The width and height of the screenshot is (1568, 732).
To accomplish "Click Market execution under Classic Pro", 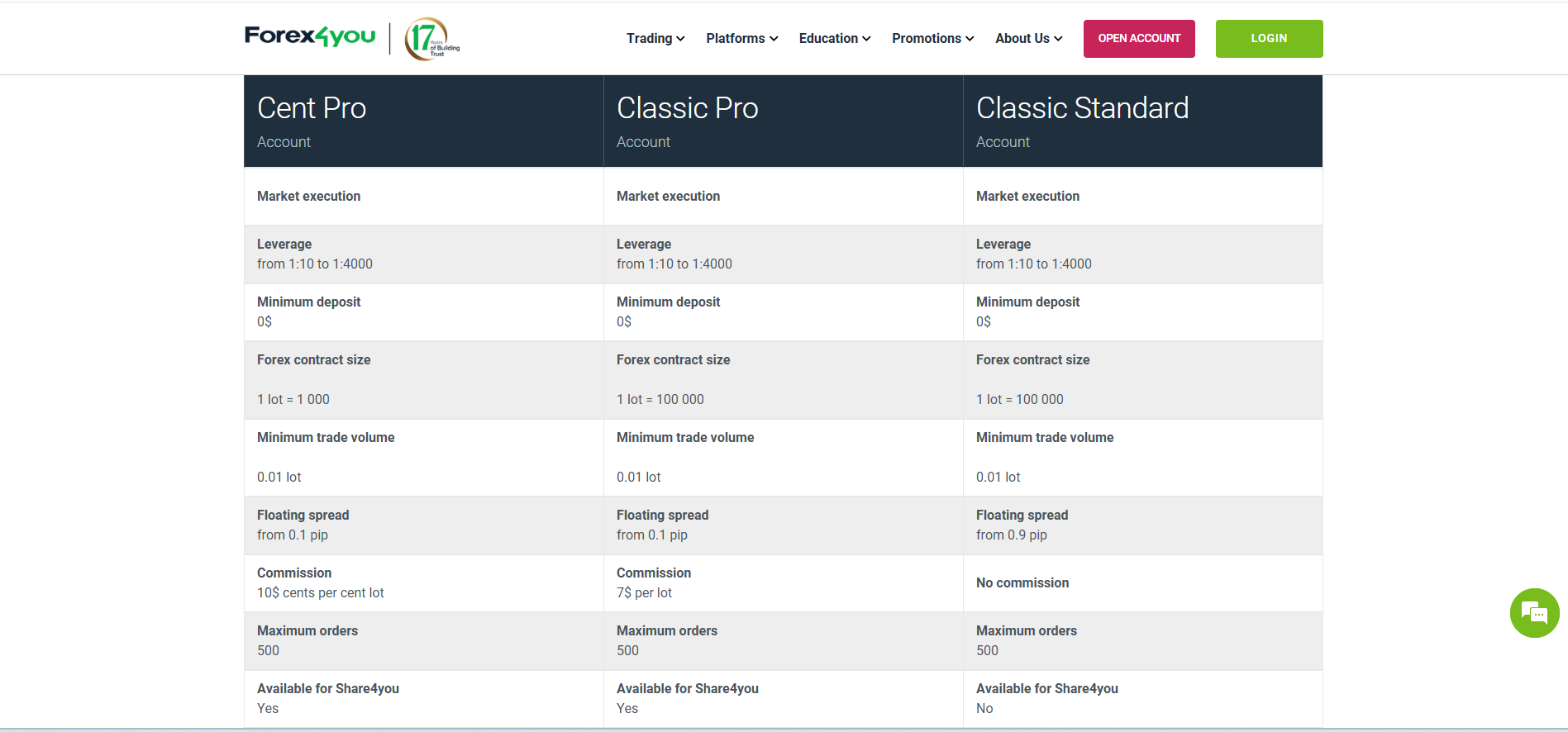I will click(668, 197).
